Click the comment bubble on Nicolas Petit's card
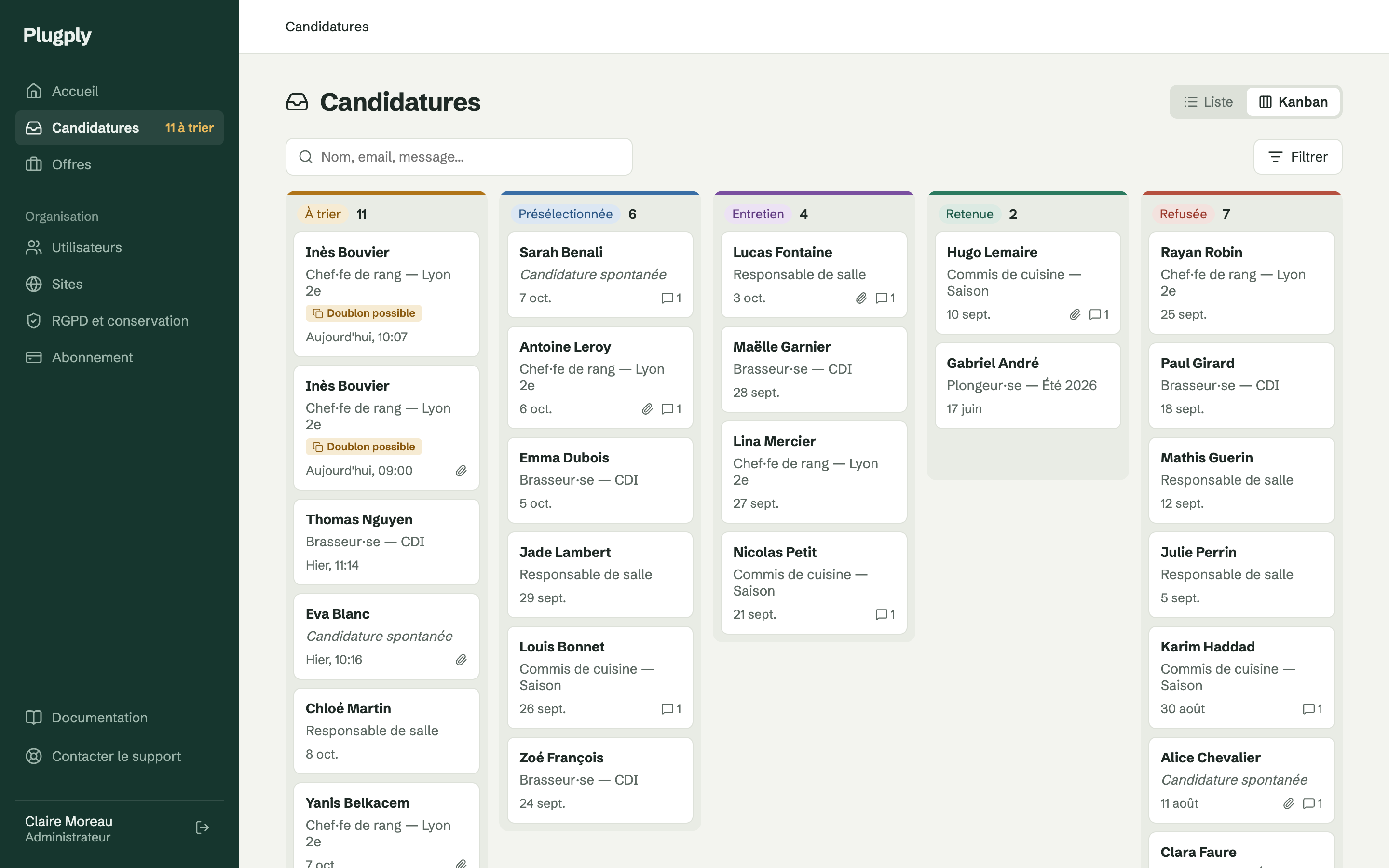The height and width of the screenshot is (868, 1389). pos(881,614)
